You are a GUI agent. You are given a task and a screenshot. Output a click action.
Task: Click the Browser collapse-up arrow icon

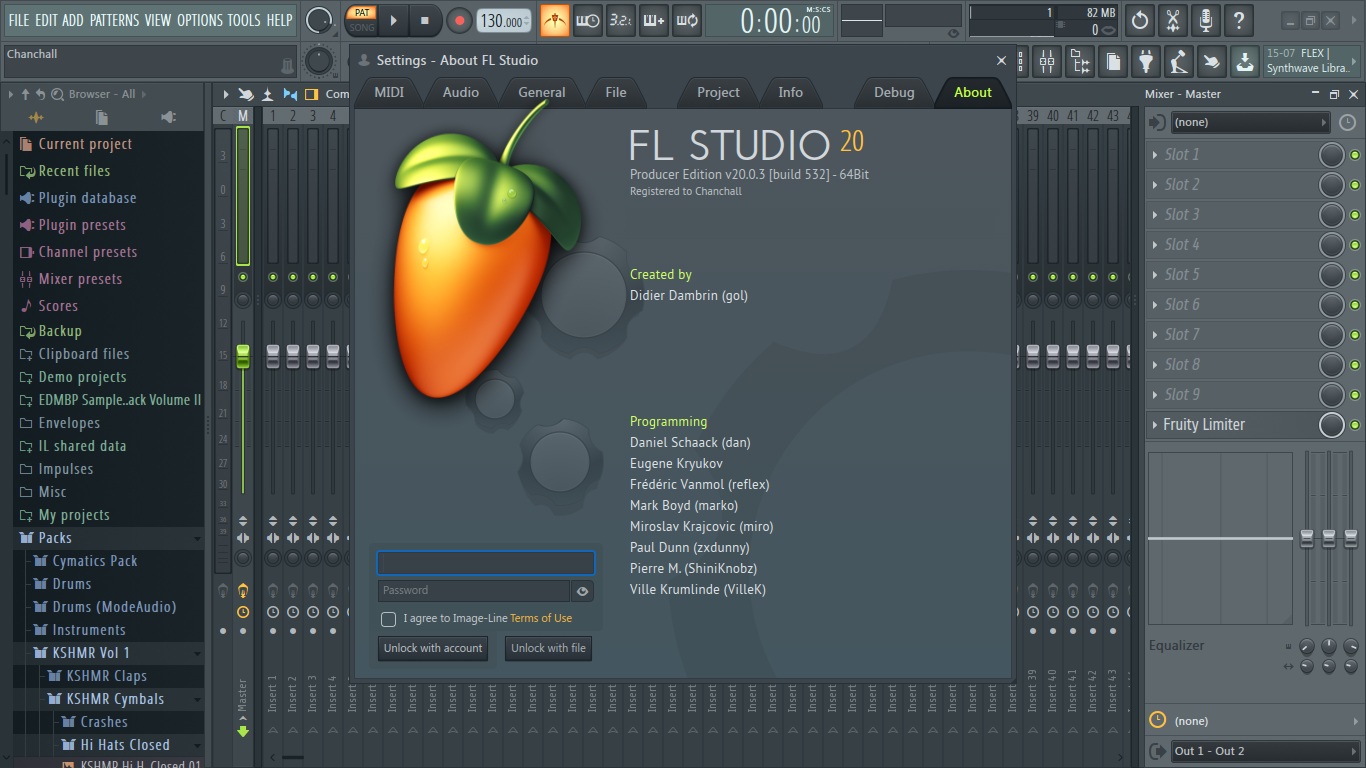pyautogui.click(x=25, y=94)
